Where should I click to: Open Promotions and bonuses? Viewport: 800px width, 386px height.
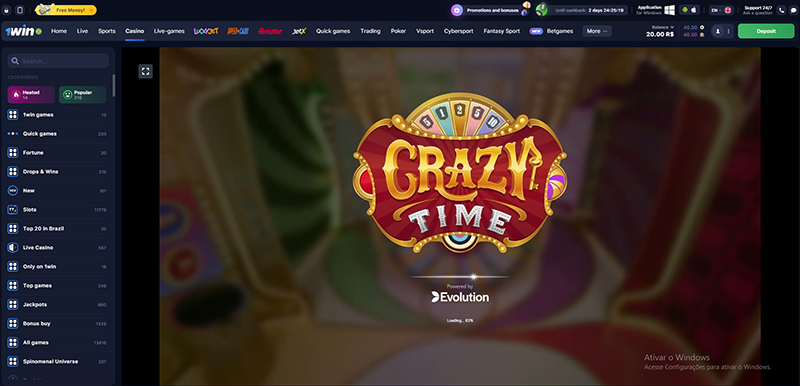pos(492,10)
